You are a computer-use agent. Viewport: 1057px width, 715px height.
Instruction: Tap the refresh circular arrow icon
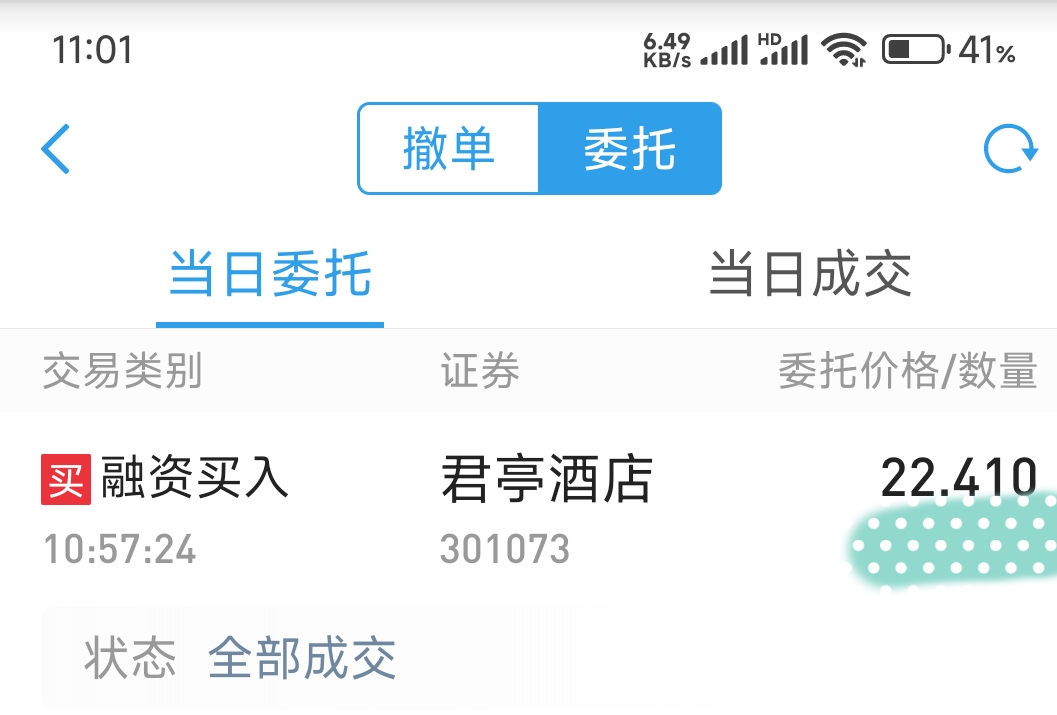(1010, 149)
